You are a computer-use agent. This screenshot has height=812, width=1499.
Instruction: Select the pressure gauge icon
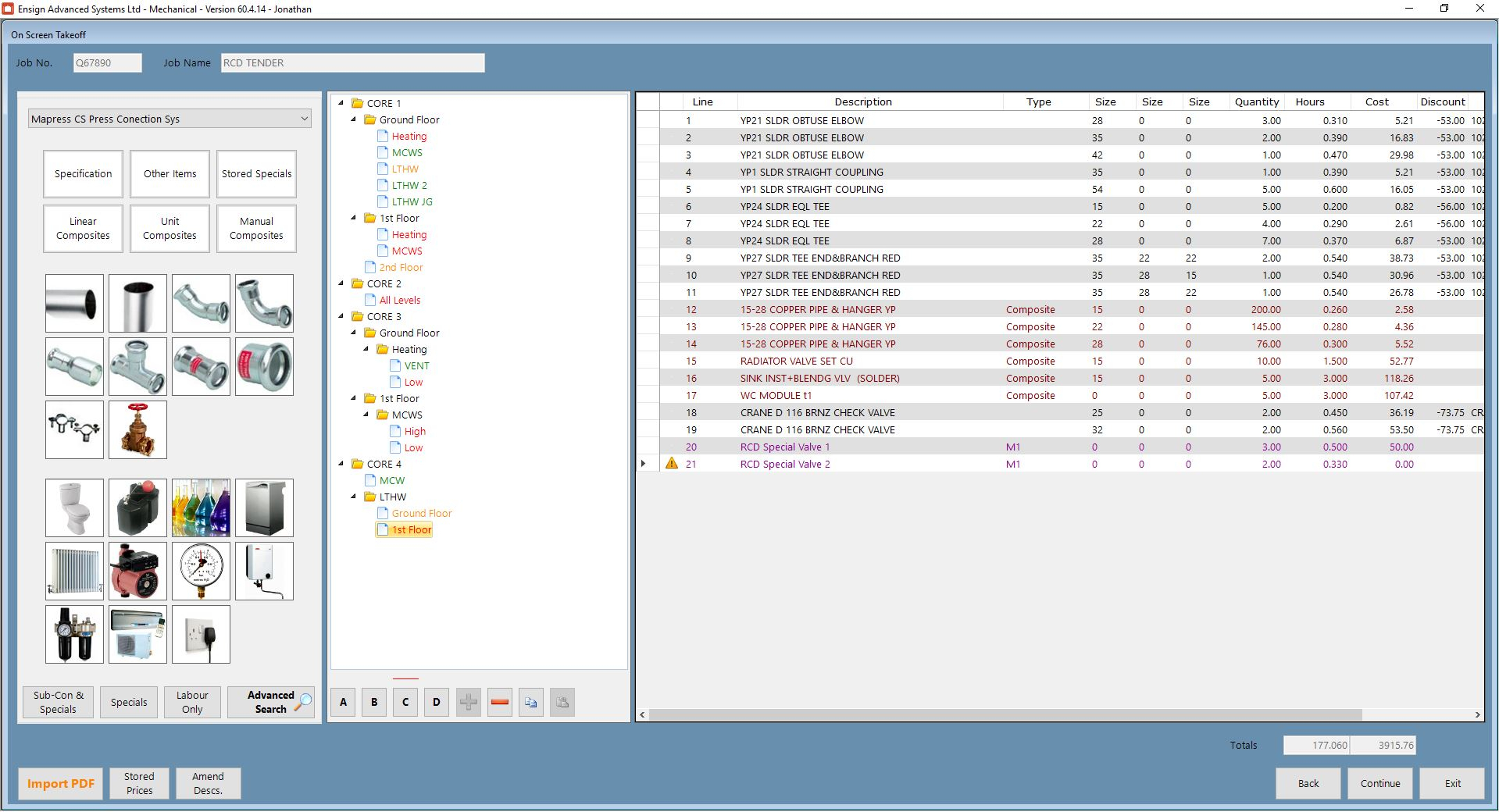pyautogui.click(x=201, y=571)
